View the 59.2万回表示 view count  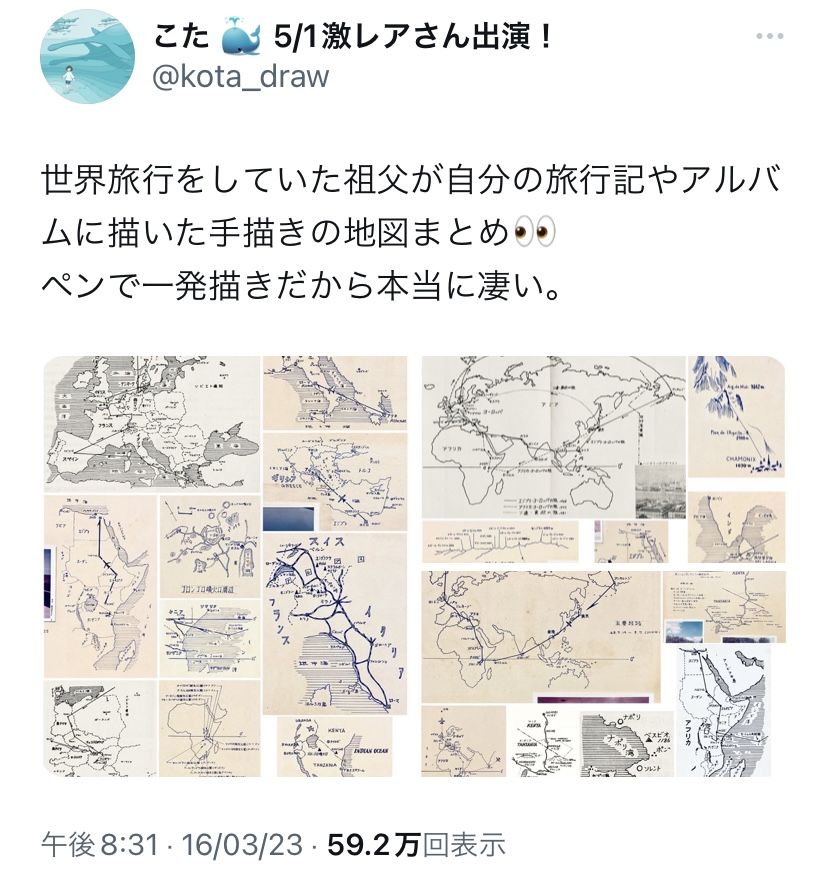[416, 844]
